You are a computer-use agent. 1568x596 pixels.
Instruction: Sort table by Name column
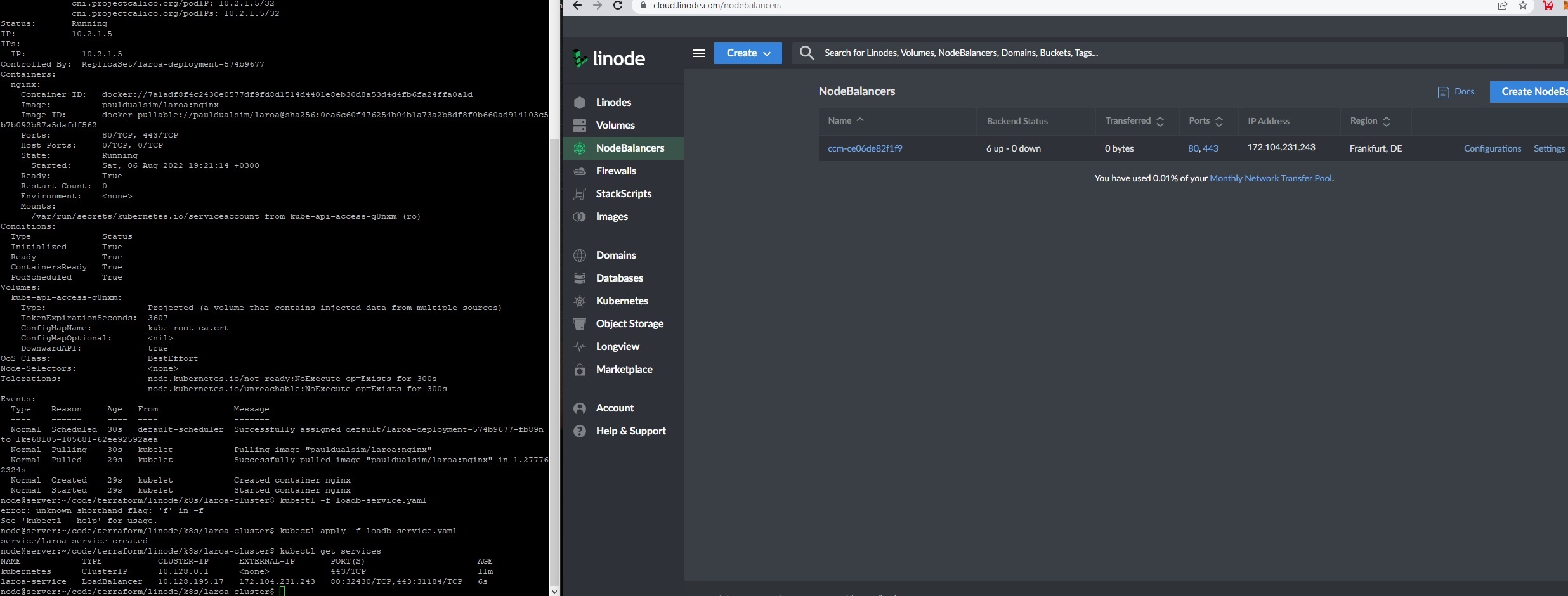(x=846, y=120)
